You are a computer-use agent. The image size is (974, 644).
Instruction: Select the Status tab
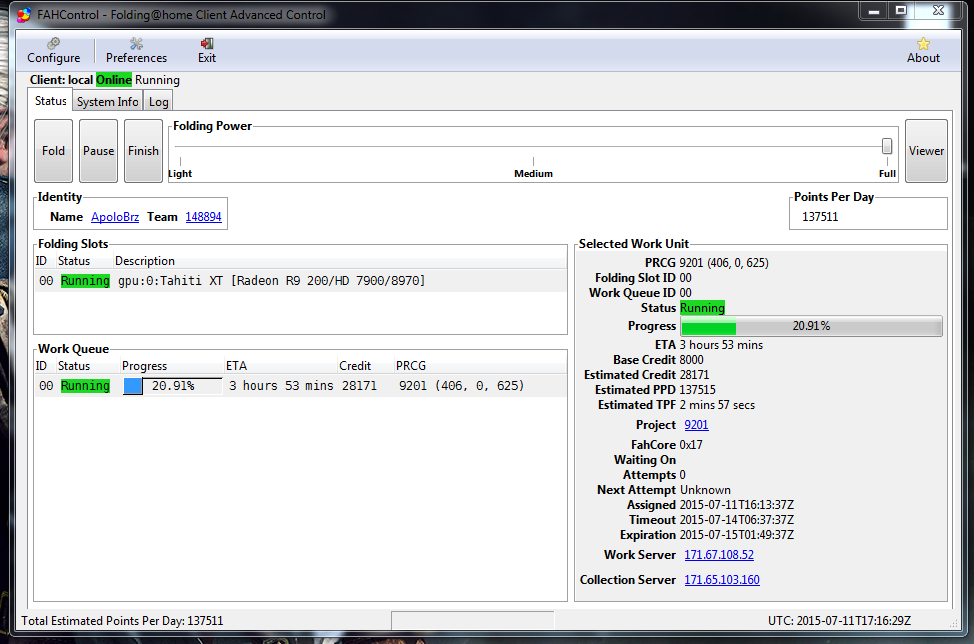click(50, 101)
